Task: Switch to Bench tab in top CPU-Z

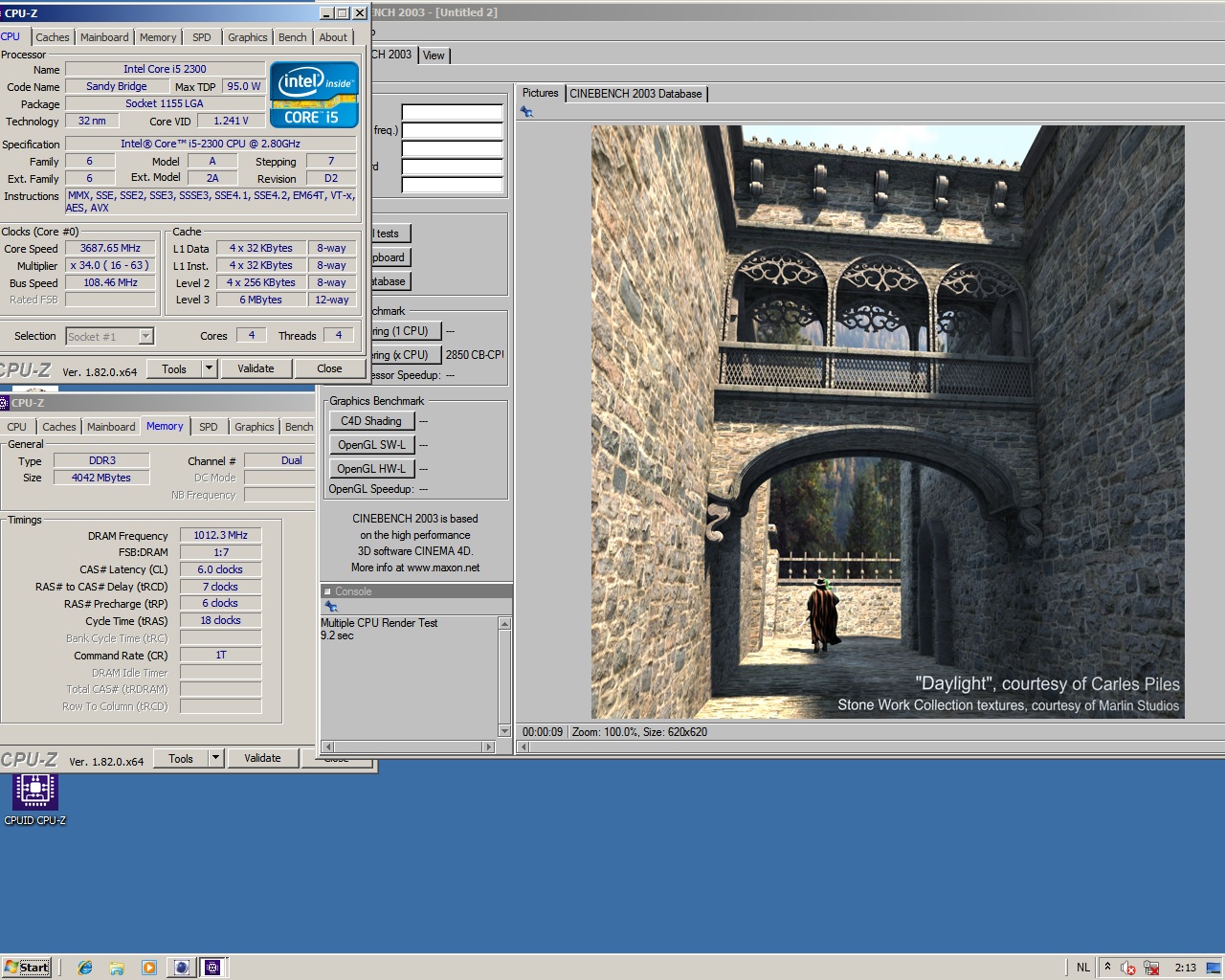Action: click(293, 37)
